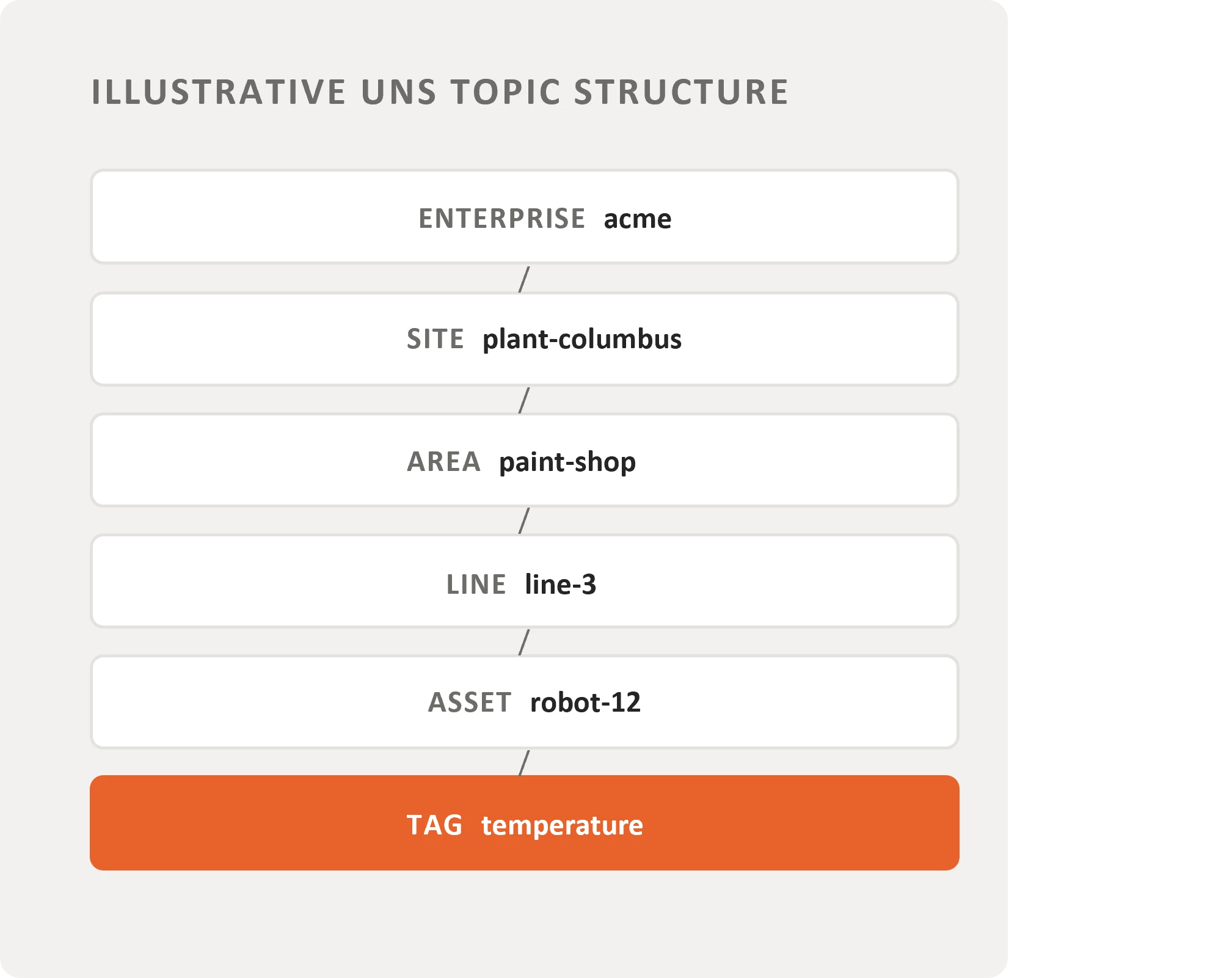The width and height of the screenshot is (1232, 978).
Task: Click the slash between LINE and ASSET
Action: click(x=524, y=642)
